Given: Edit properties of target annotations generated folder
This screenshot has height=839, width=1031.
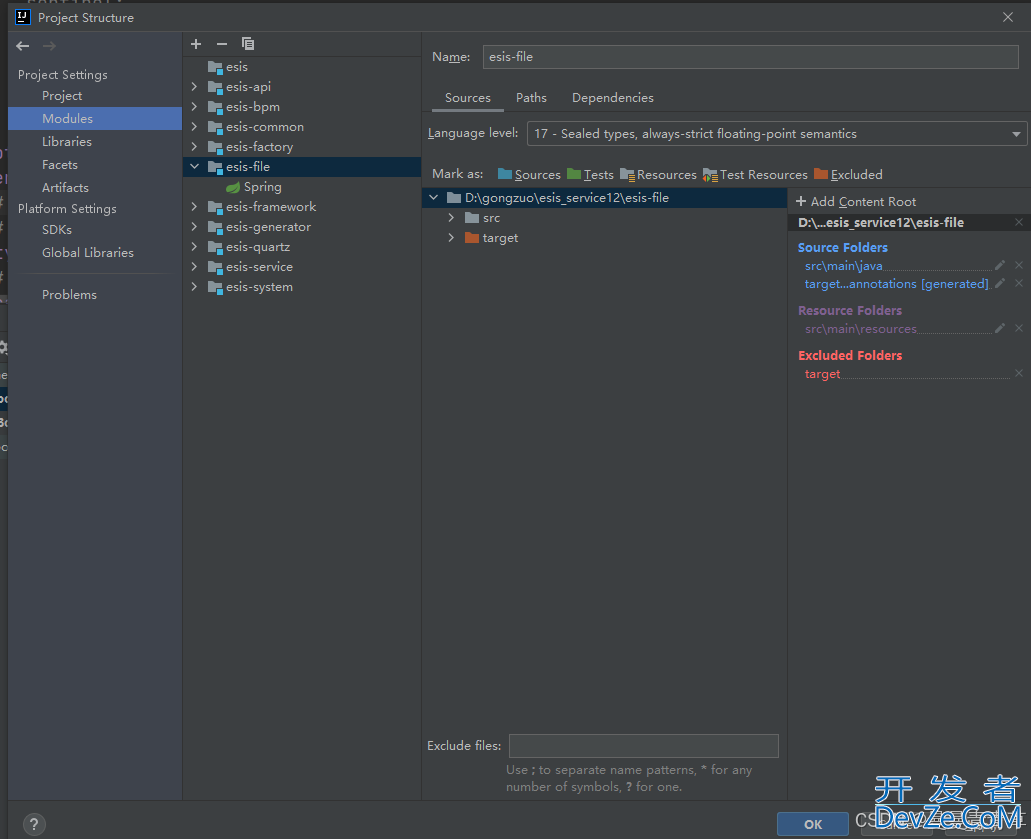Looking at the screenshot, I should (999, 283).
